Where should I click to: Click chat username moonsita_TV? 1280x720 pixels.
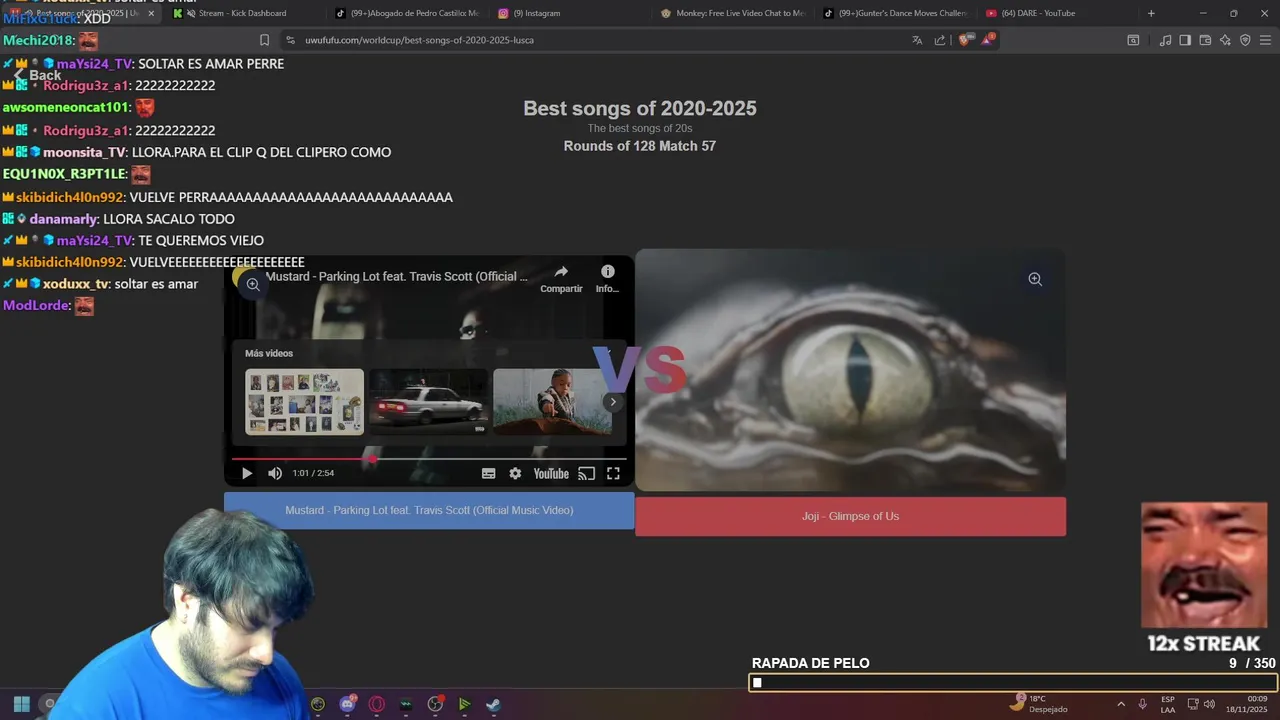[84, 152]
